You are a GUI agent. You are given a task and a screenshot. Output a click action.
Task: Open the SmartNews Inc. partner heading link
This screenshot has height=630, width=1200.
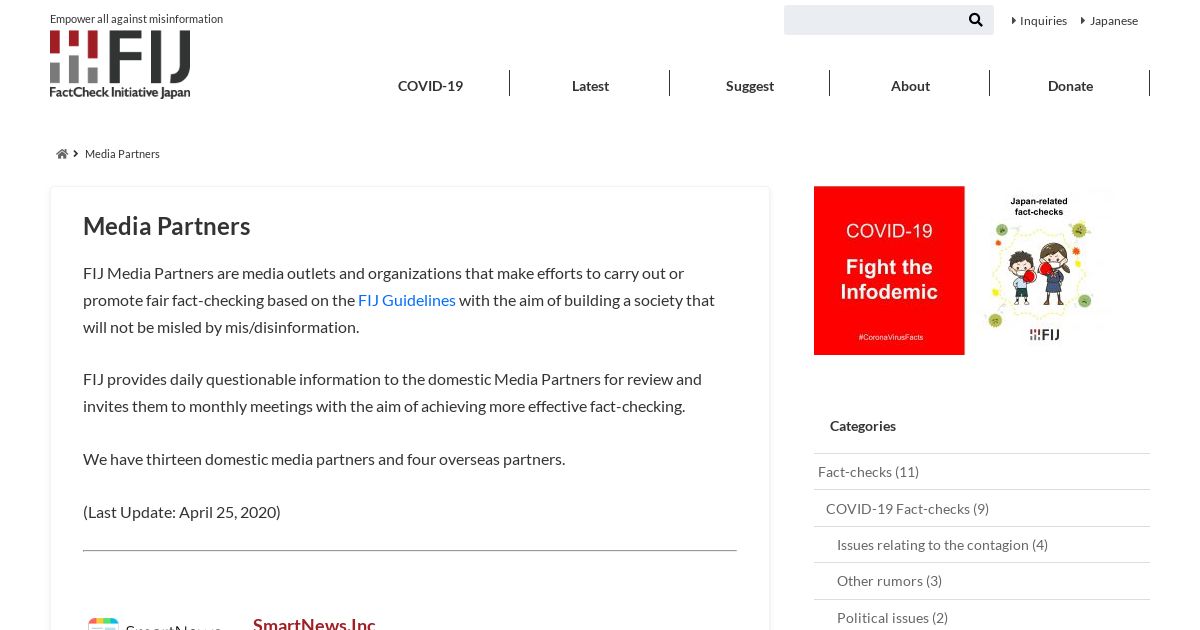tap(314, 623)
